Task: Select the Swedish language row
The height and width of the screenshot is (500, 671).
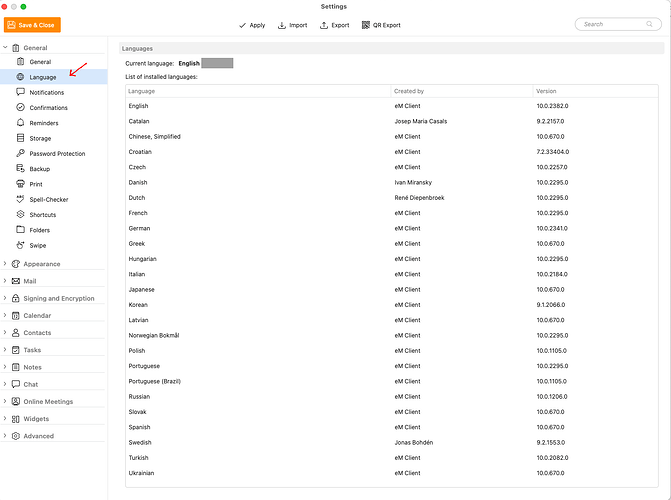Action: (392, 442)
